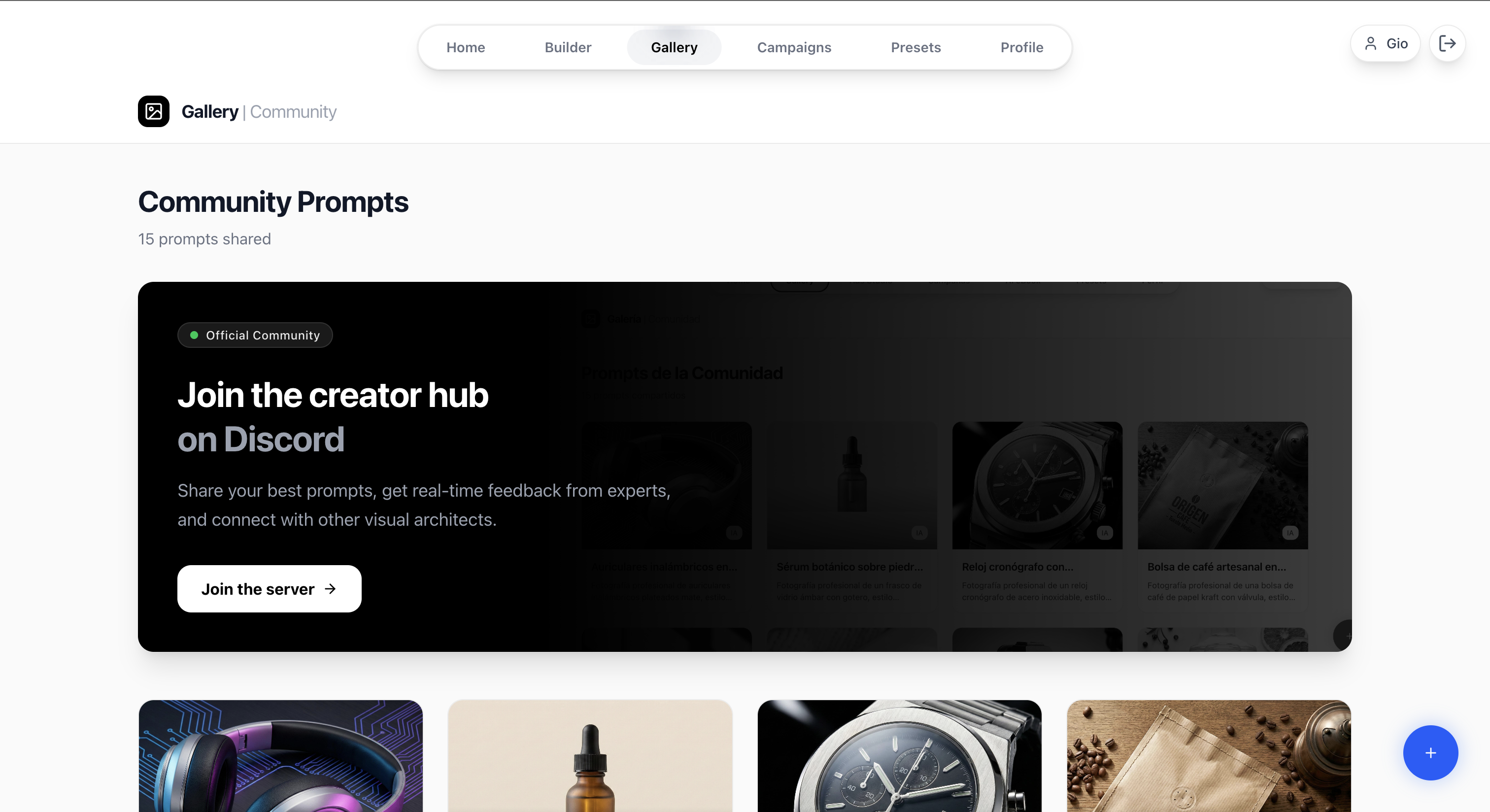This screenshot has width=1490, height=812.
Task: Open the Gio user account button
Action: (x=1385, y=43)
